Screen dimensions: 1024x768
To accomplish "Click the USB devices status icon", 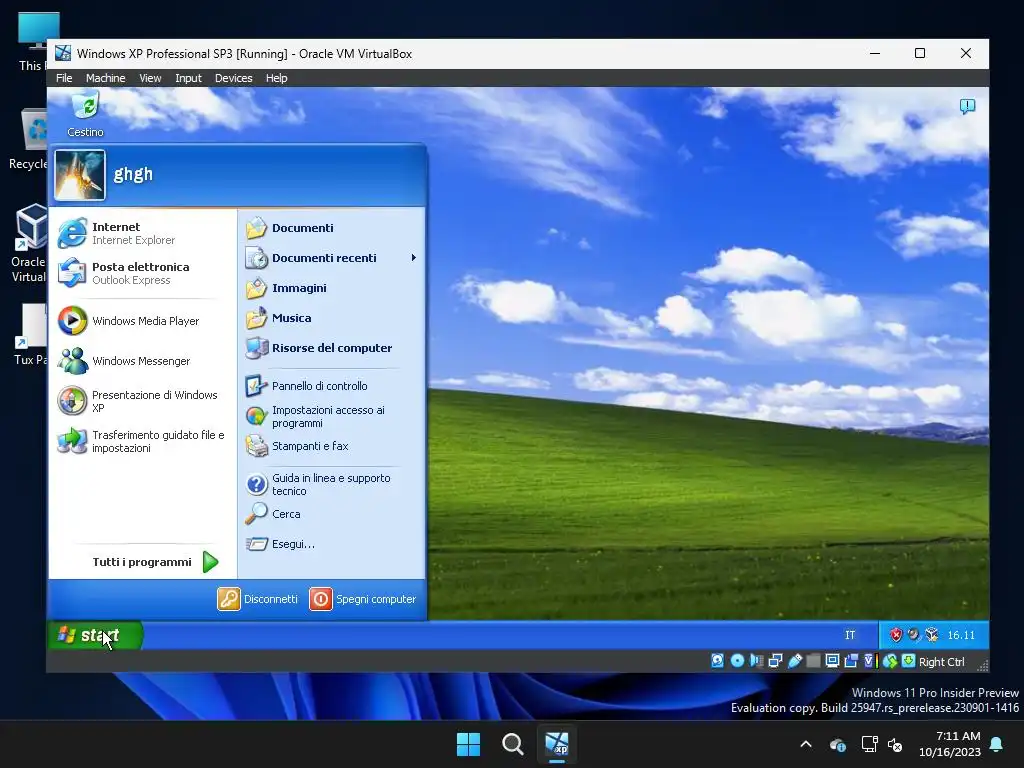I will (x=795, y=661).
